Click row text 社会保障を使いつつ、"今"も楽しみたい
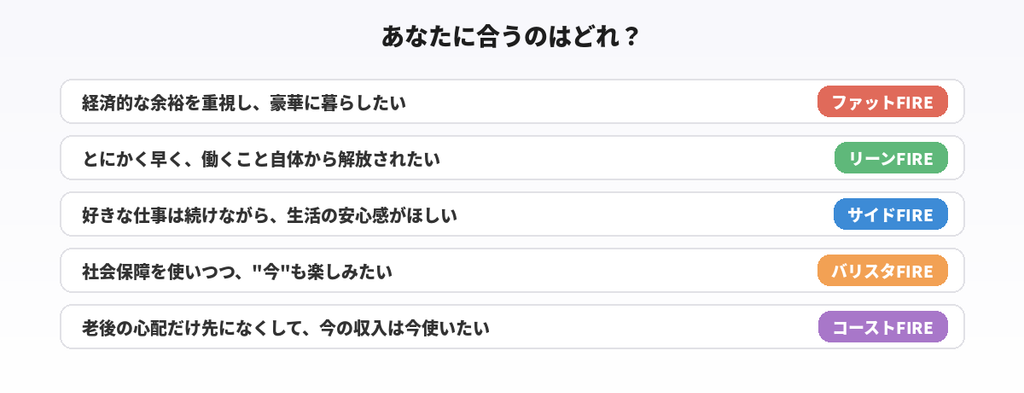This screenshot has height=393, width=1024. (x=237, y=271)
